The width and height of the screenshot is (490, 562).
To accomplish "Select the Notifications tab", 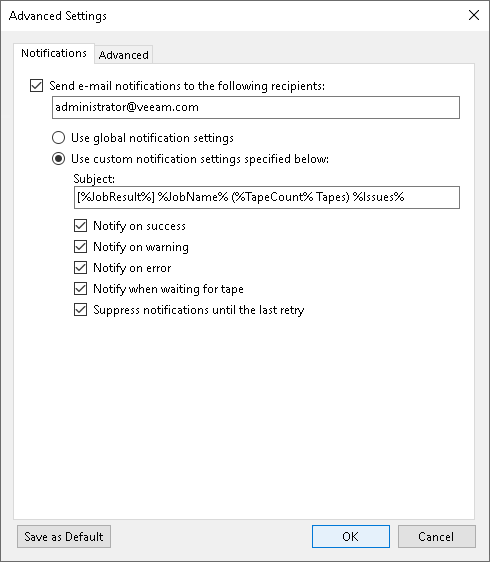I will (54, 53).
